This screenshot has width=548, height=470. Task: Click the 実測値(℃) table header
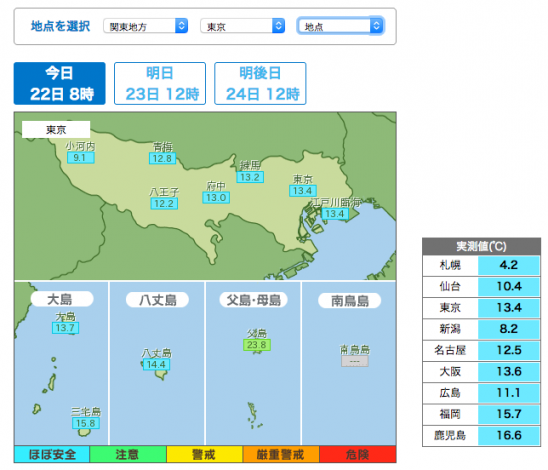(x=481, y=246)
